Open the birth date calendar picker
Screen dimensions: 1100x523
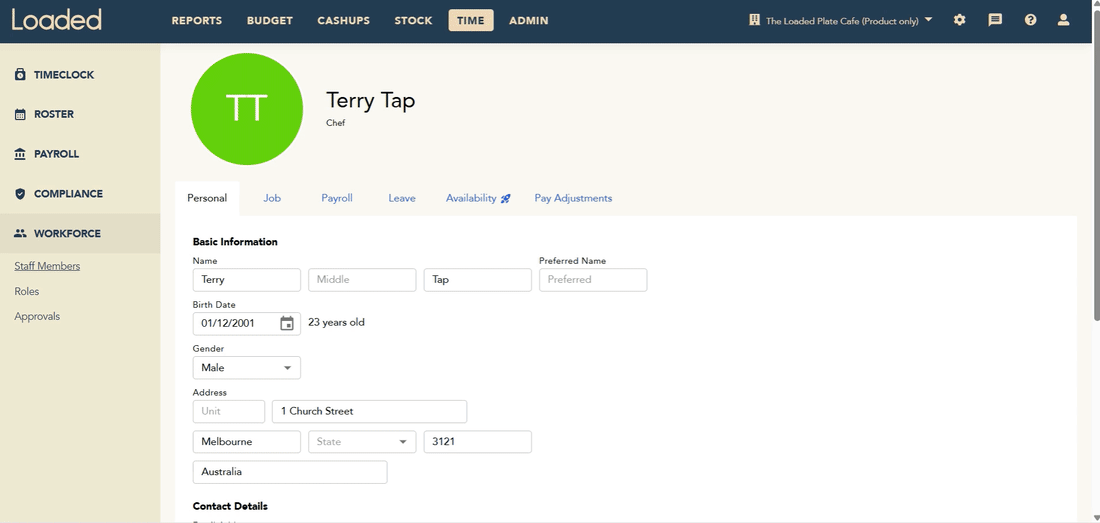[287, 323]
